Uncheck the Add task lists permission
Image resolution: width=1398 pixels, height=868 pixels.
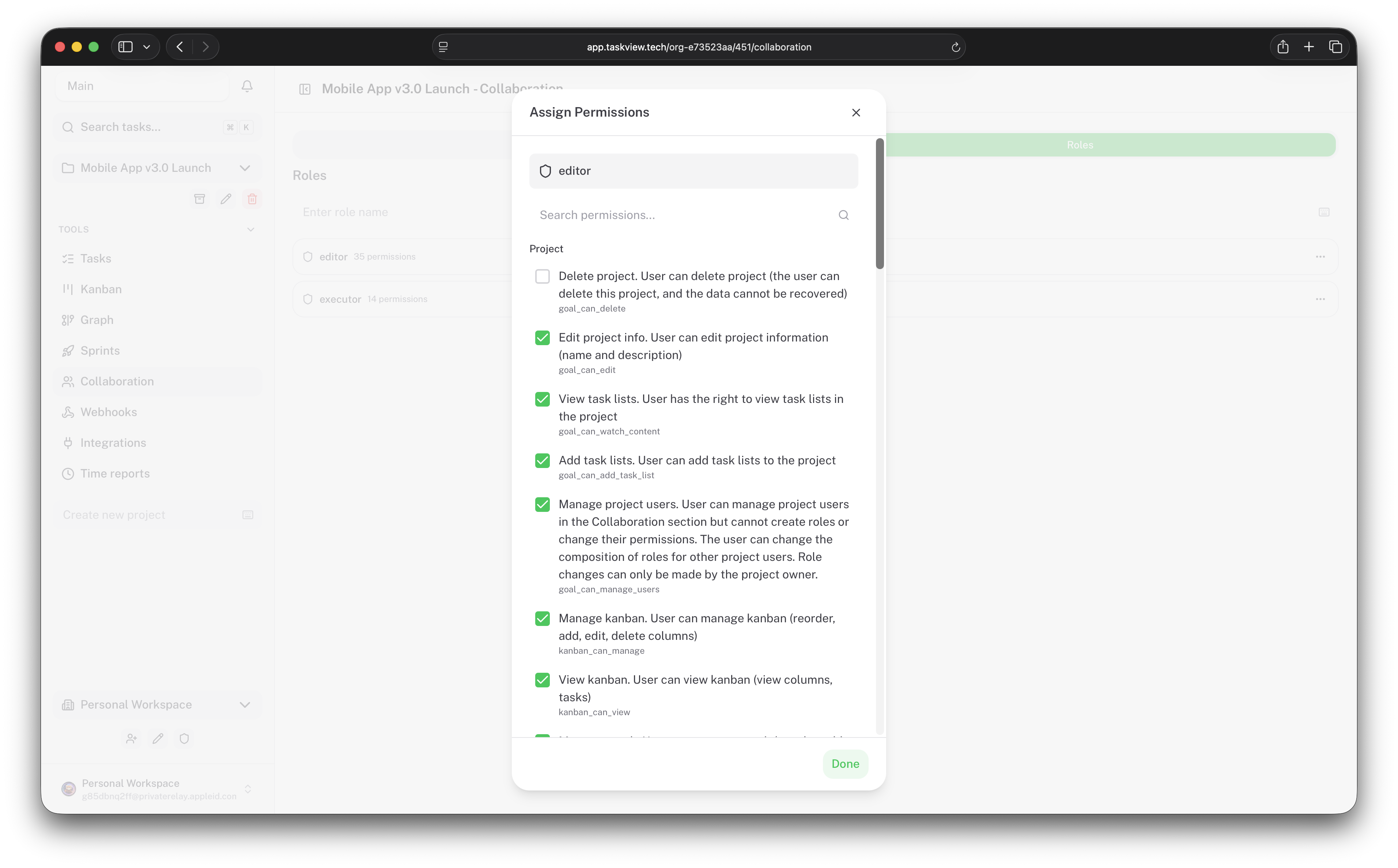[542, 460]
